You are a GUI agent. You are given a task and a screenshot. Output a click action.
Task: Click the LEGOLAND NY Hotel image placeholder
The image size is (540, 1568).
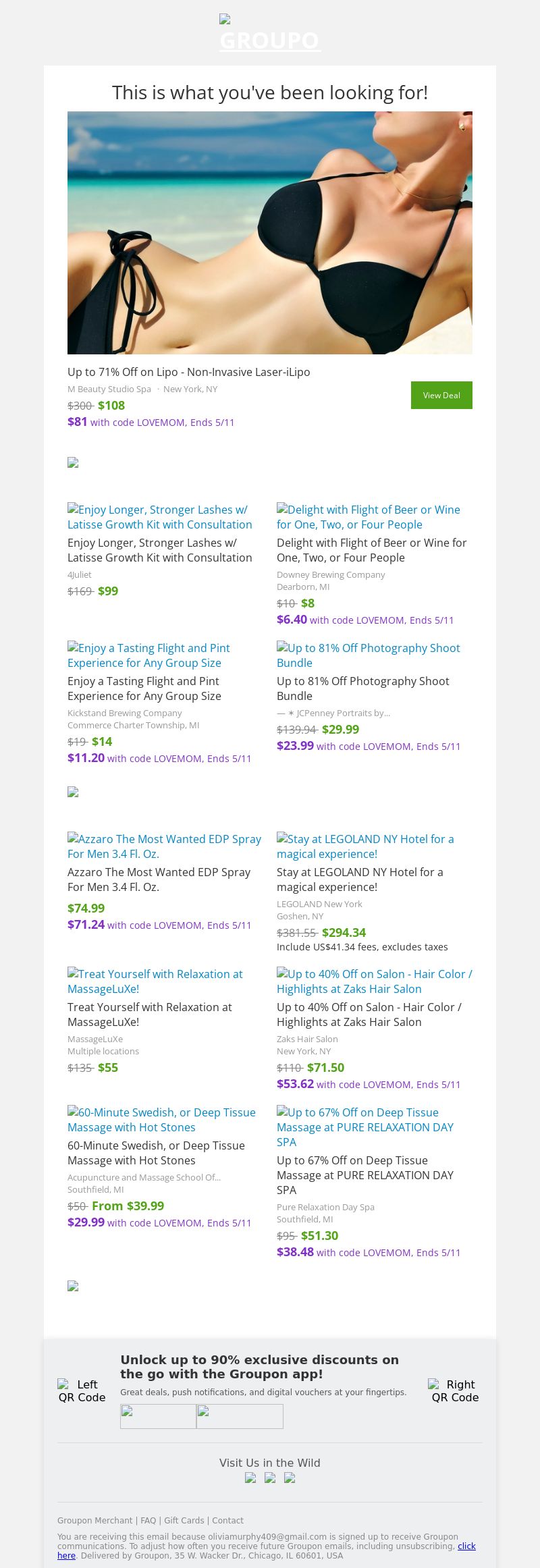coord(365,846)
